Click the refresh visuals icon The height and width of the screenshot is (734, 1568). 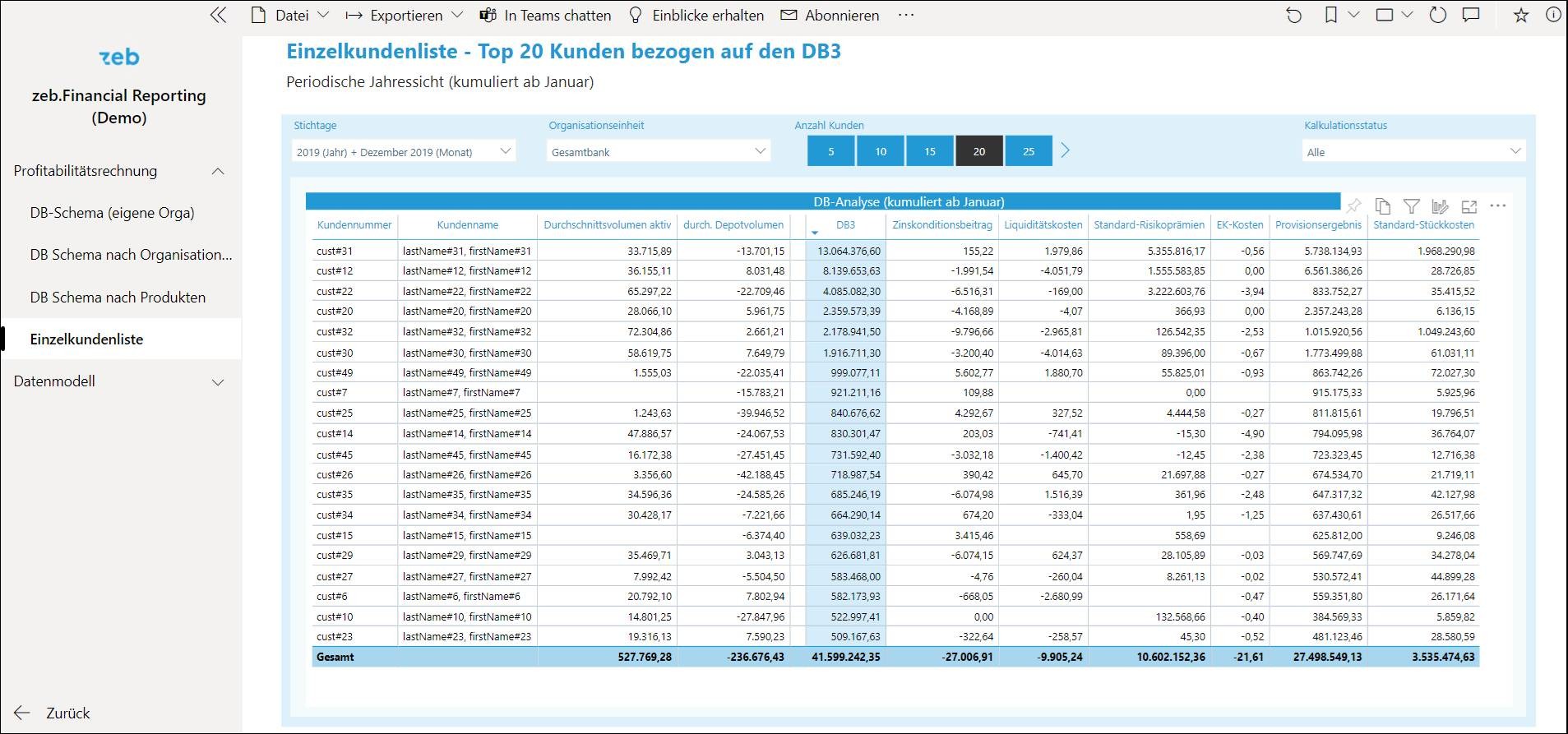(1437, 16)
